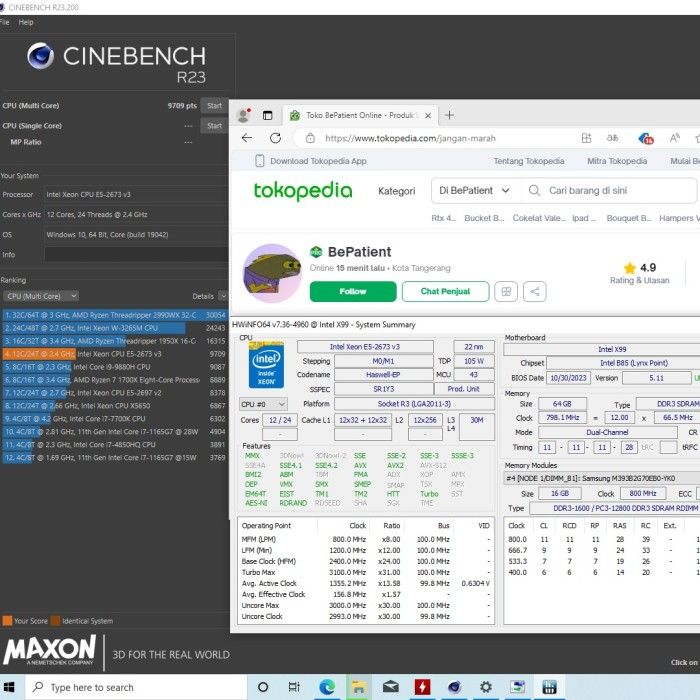This screenshot has width=700, height=700.
Task: Open a new browser tab
Action: click(449, 115)
